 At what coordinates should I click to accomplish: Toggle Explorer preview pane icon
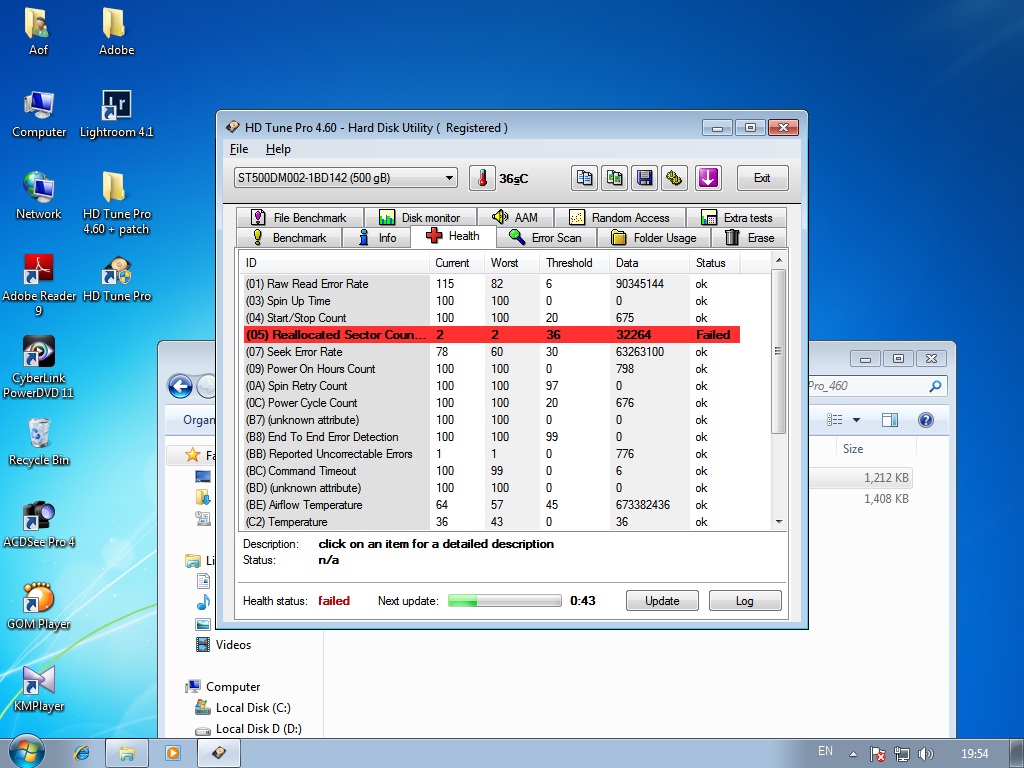pos(890,420)
